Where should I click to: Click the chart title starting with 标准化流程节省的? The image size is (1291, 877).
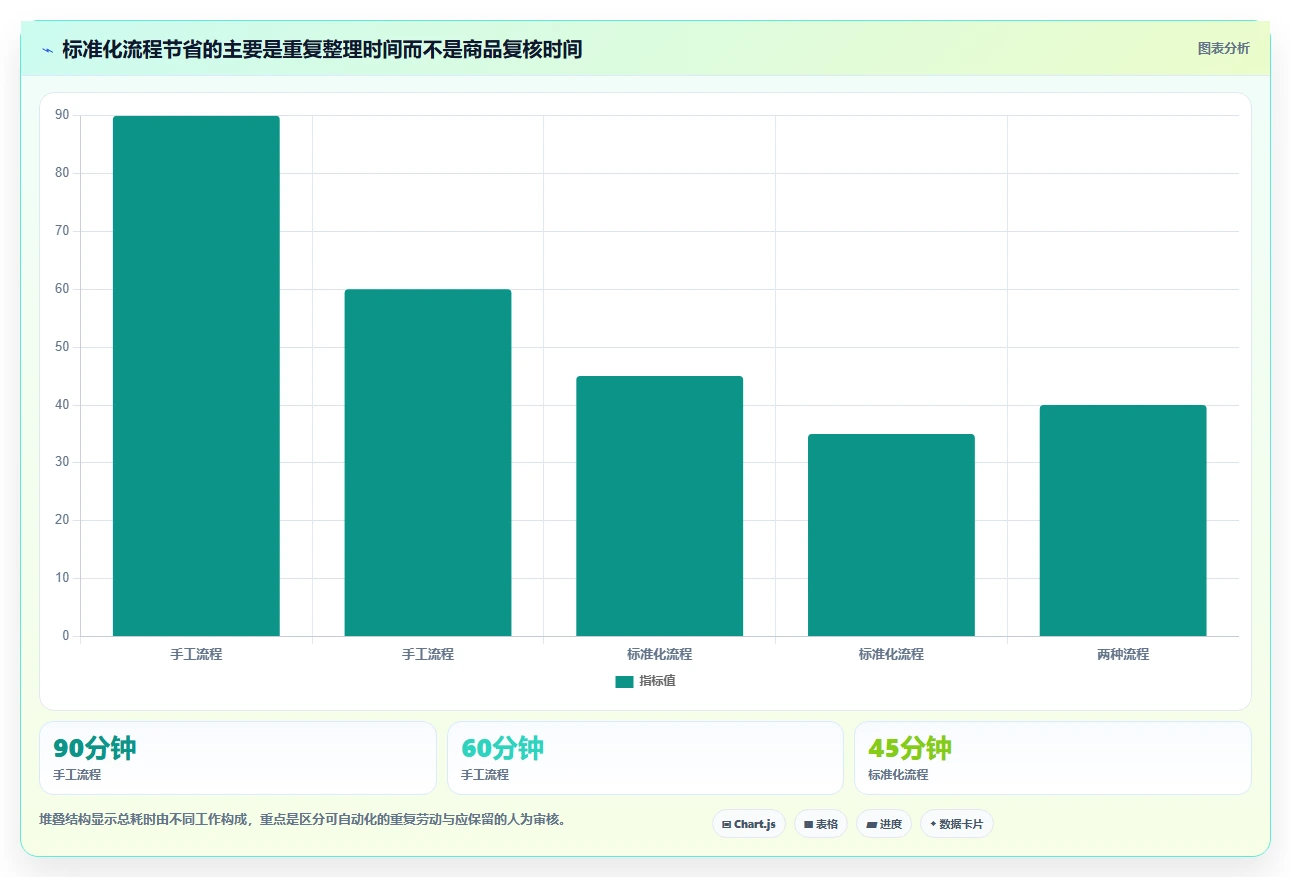(322, 49)
